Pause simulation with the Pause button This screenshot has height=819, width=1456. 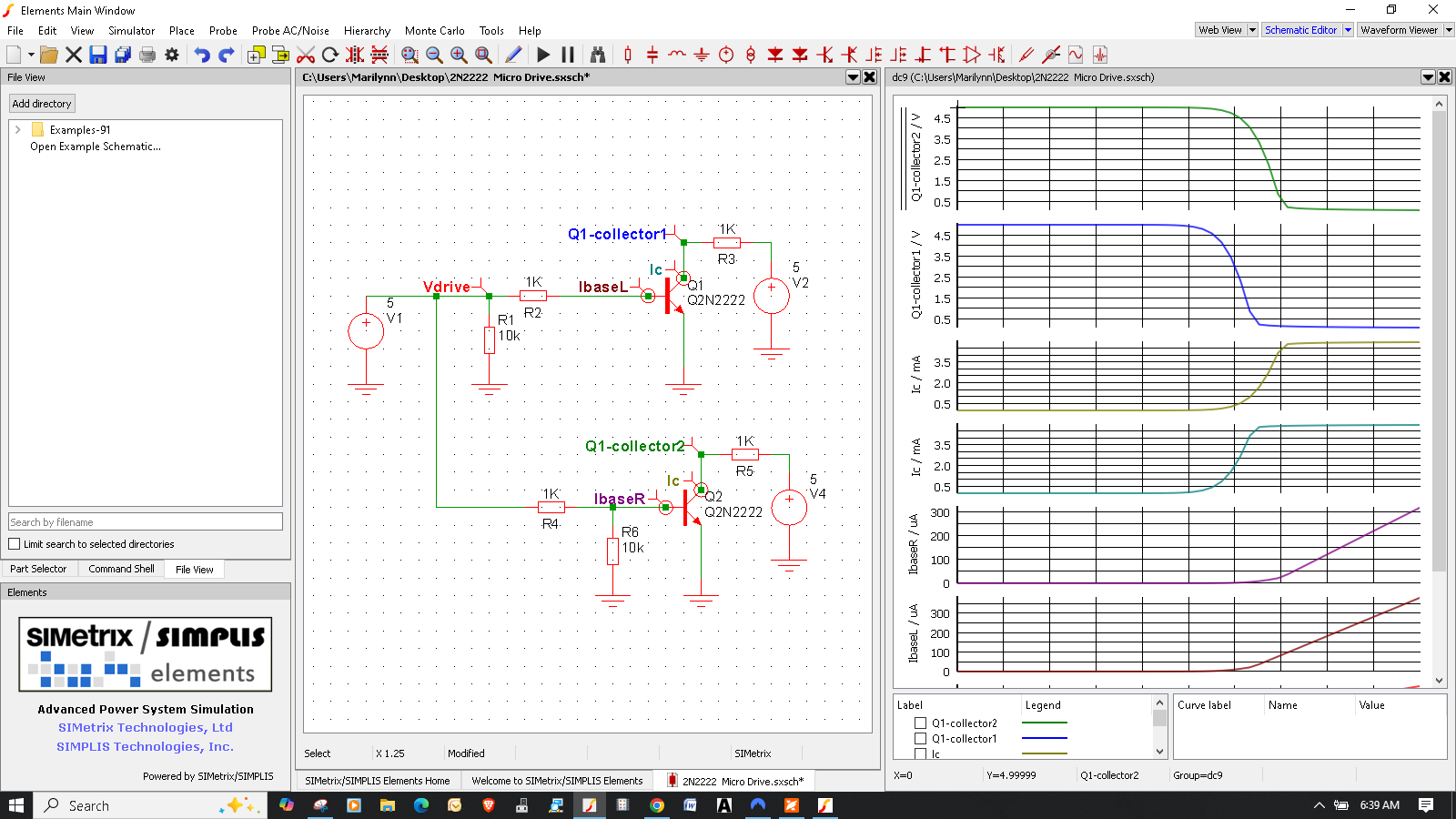click(x=568, y=55)
